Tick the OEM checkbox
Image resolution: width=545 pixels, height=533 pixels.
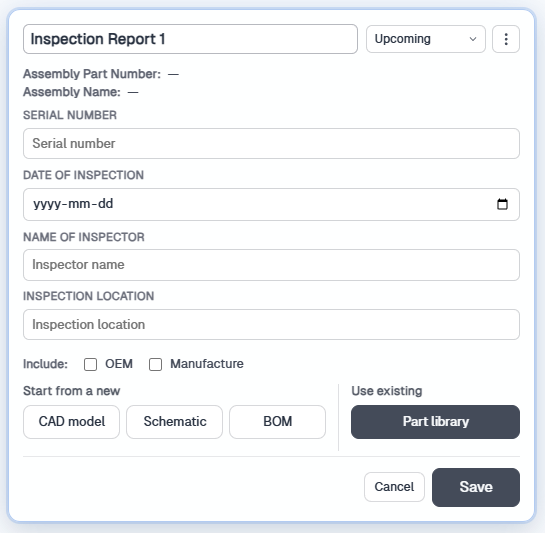[90, 364]
